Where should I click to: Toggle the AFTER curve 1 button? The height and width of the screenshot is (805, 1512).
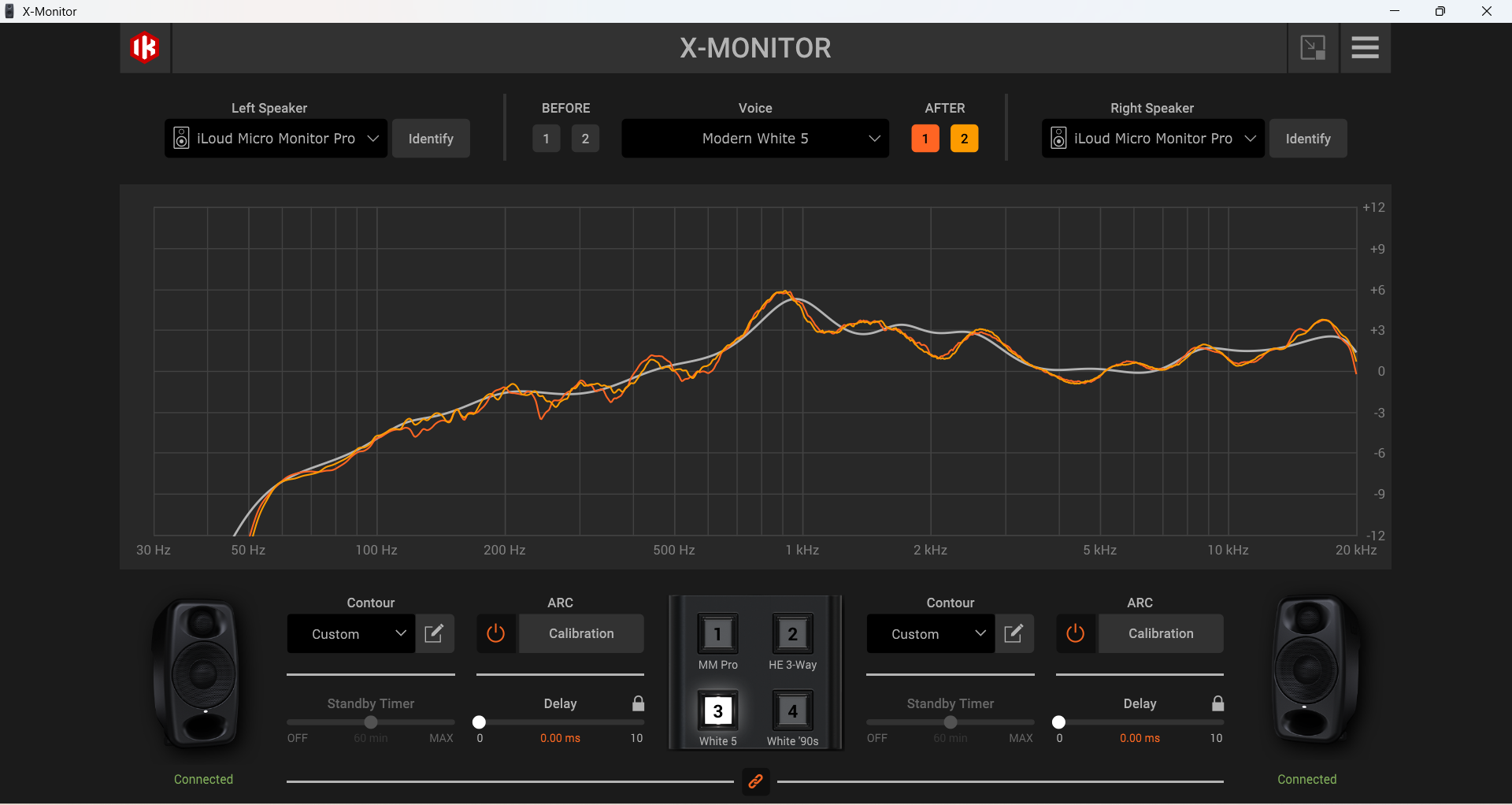pyautogui.click(x=925, y=139)
